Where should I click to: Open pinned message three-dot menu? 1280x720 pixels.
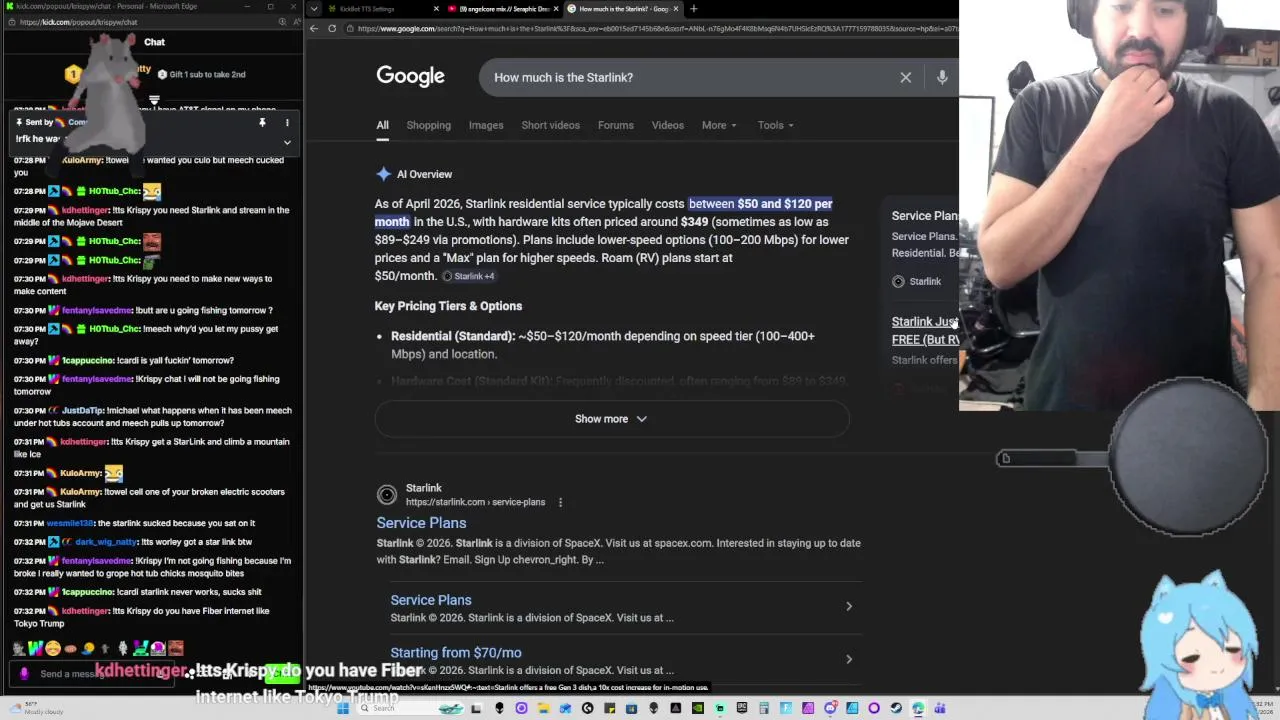tap(287, 122)
